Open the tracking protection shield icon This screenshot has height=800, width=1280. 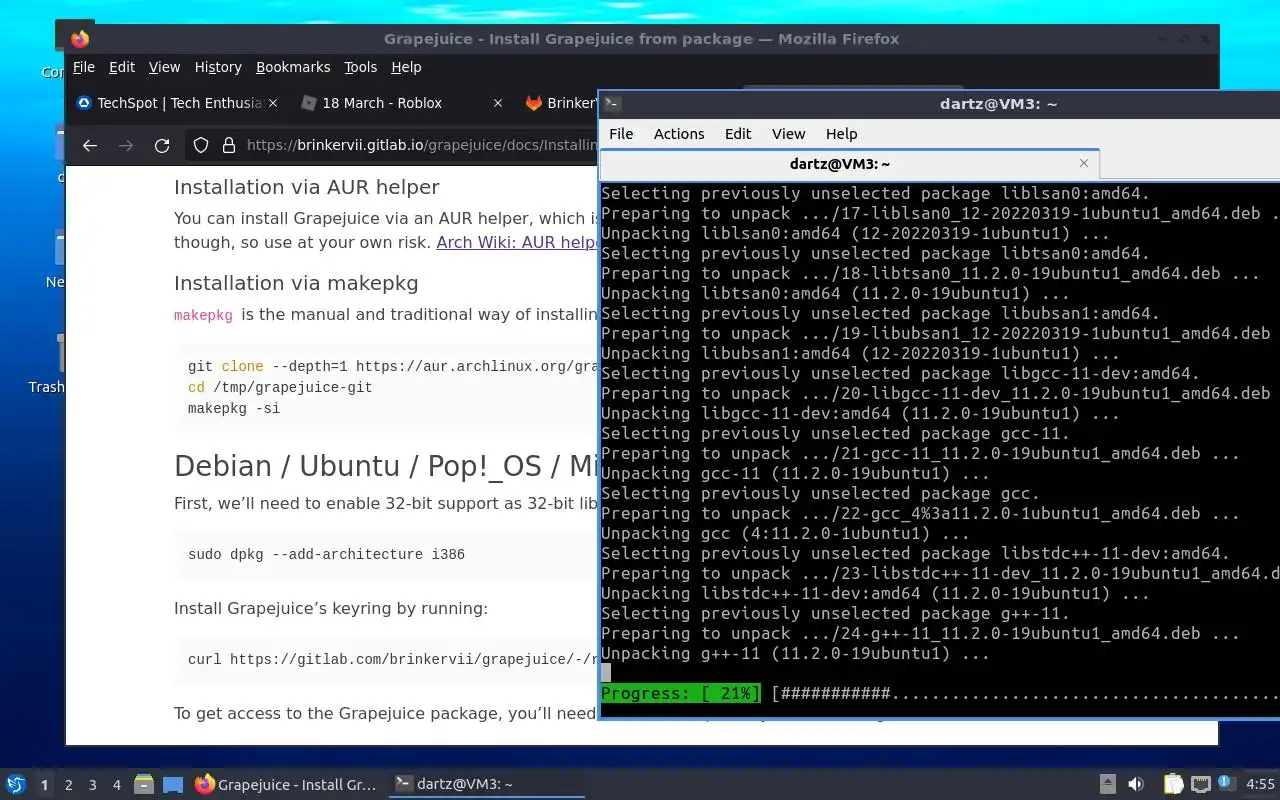(201, 145)
